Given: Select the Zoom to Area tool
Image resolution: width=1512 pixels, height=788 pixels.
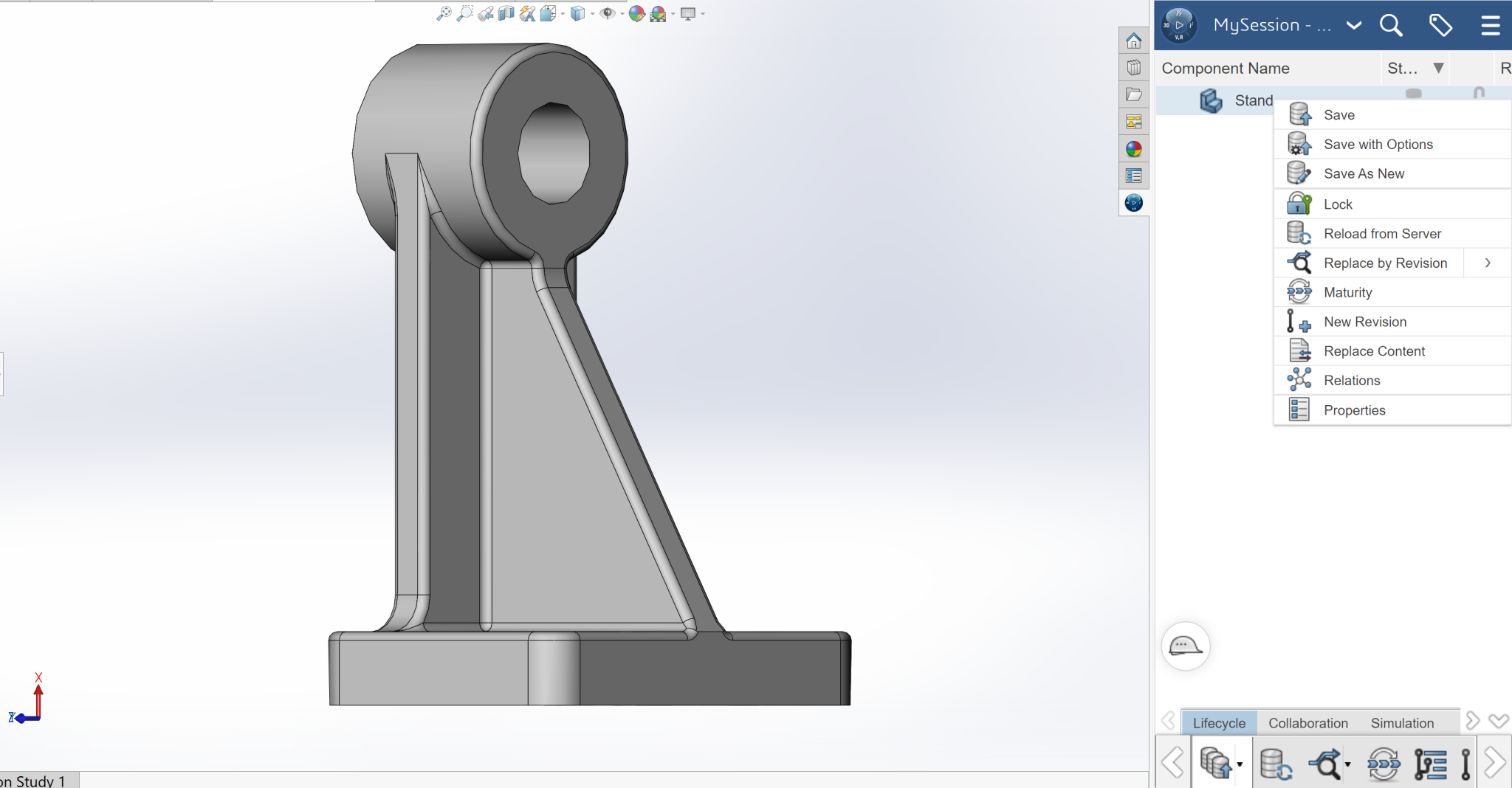Looking at the screenshot, I should [464, 13].
